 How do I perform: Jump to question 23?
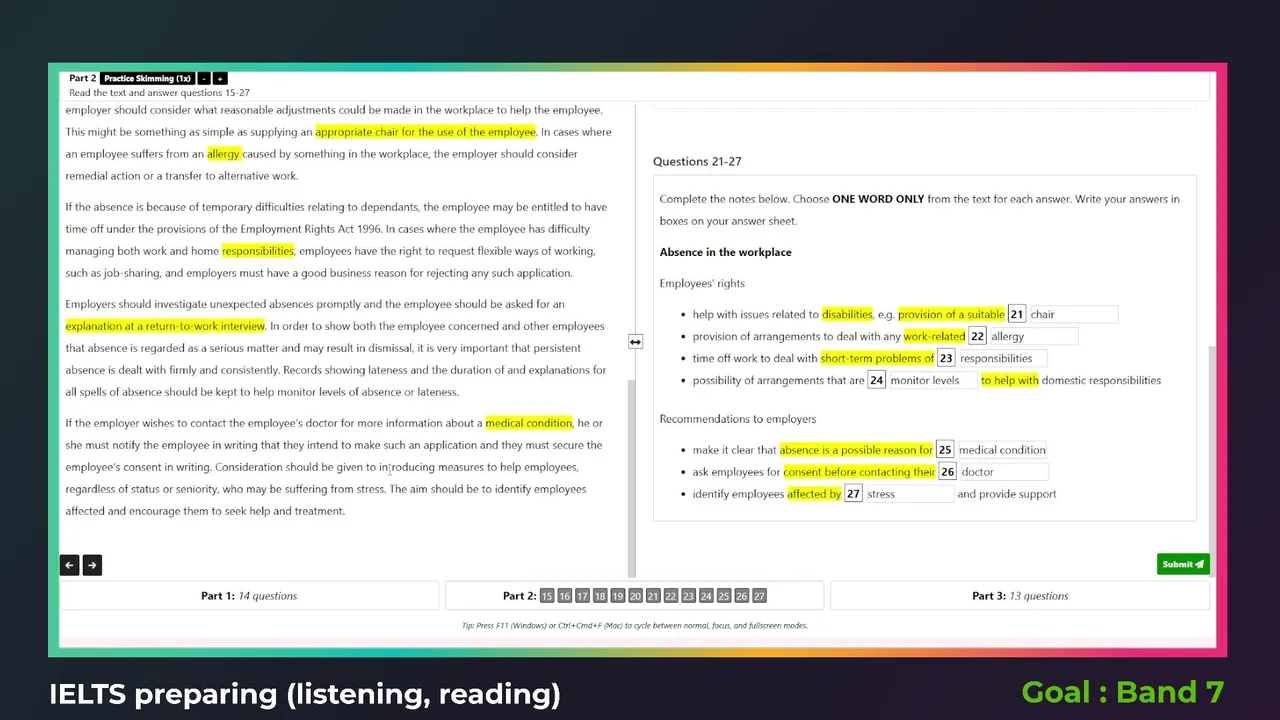click(x=688, y=596)
